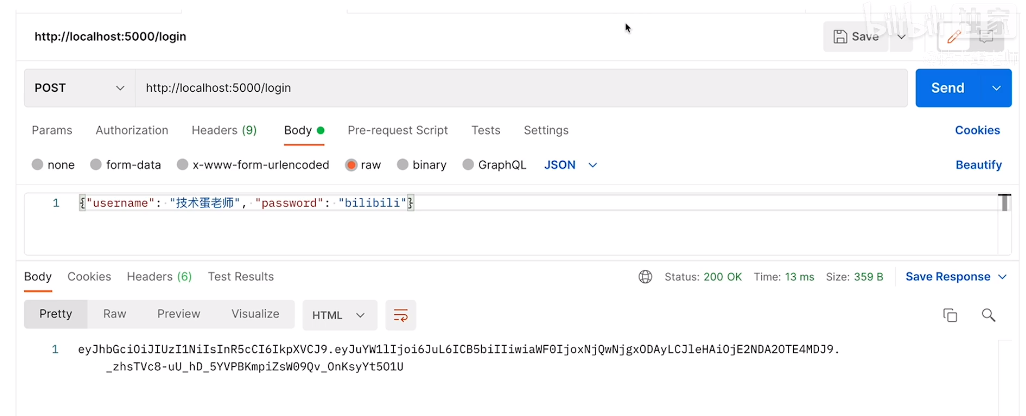The width and height of the screenshot is (1026, 416).
Task: Open the HTML response format dropdown
Action: point(339,315)
